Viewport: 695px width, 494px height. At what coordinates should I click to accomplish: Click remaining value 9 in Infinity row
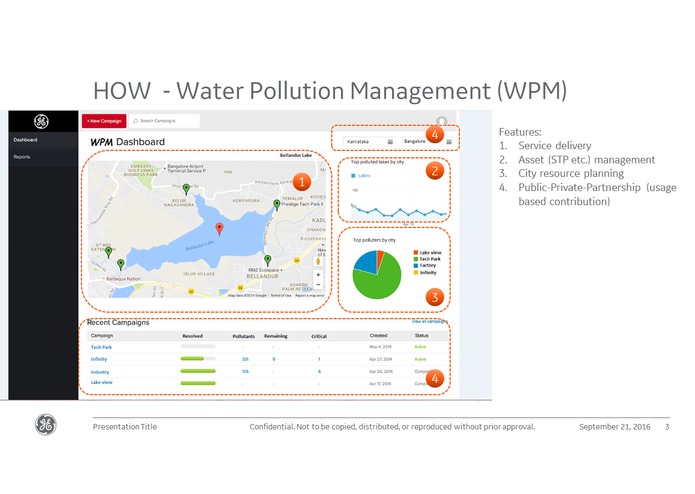click(273, 359)
